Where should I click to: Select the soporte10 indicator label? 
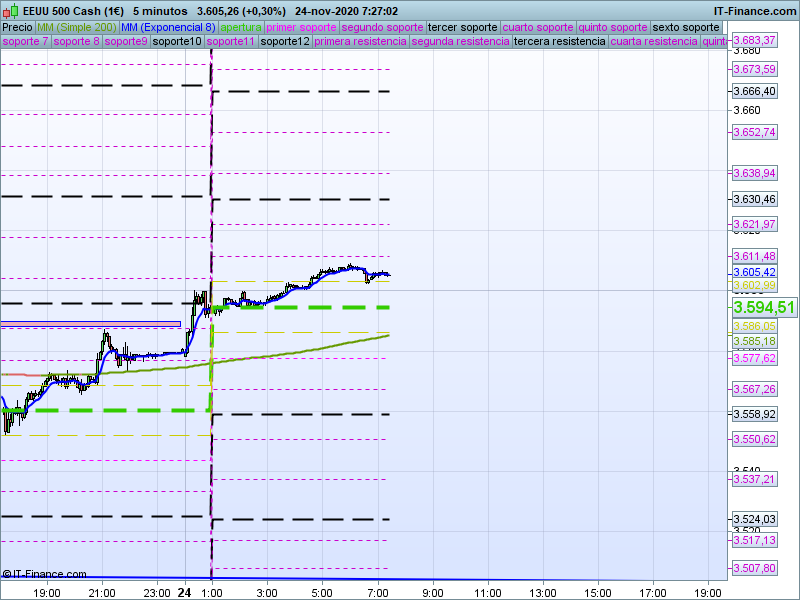tap(178, 42)
